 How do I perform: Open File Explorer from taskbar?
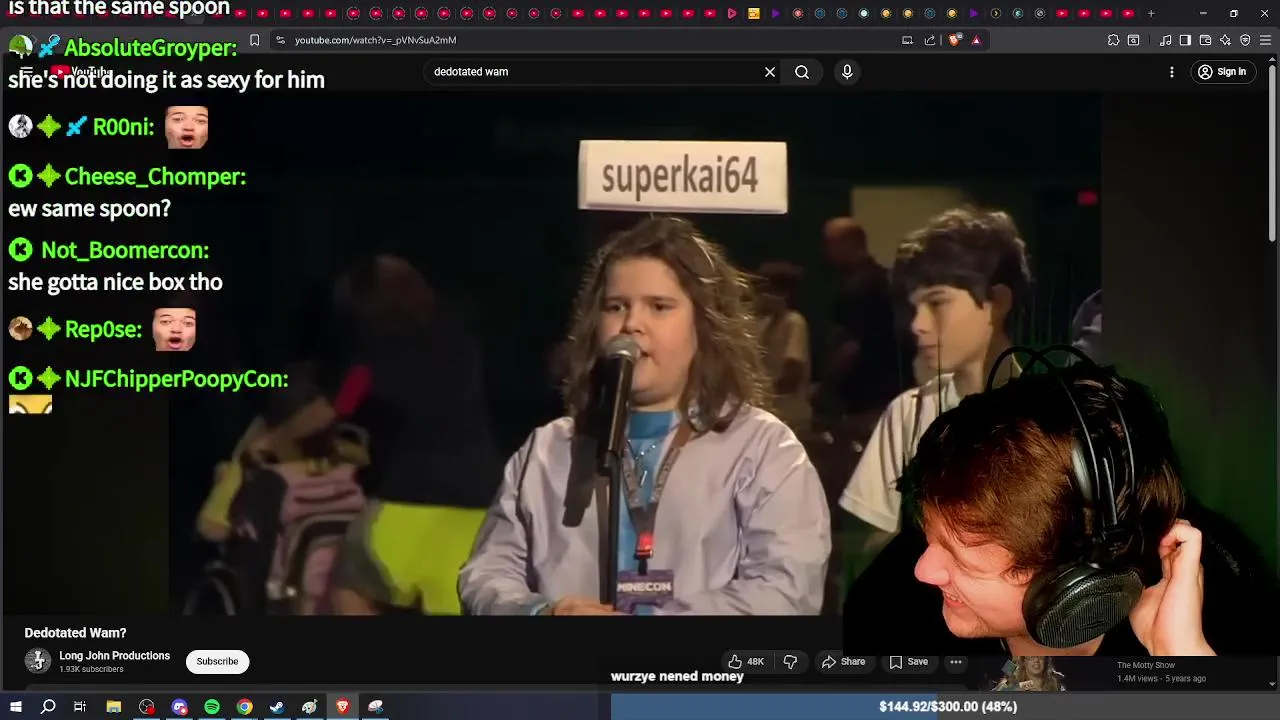coord(114,706)
